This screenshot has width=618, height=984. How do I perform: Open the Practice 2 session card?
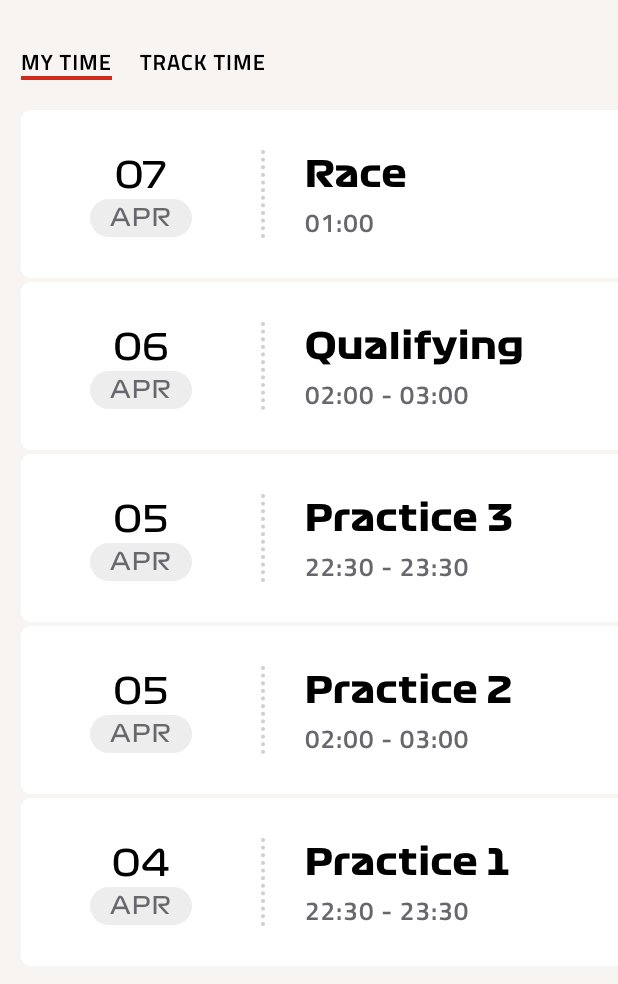click(x=319, y=710)
